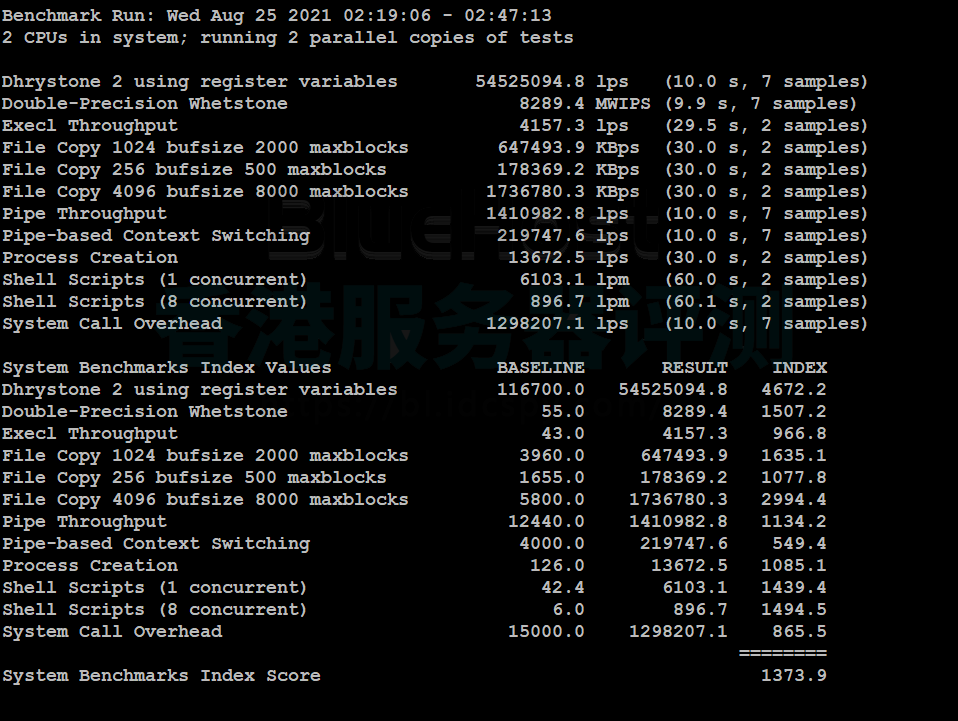Screen dimensions: 958x721
Task: Click the BASELINE column header
Action: click(x=540, y=368)
